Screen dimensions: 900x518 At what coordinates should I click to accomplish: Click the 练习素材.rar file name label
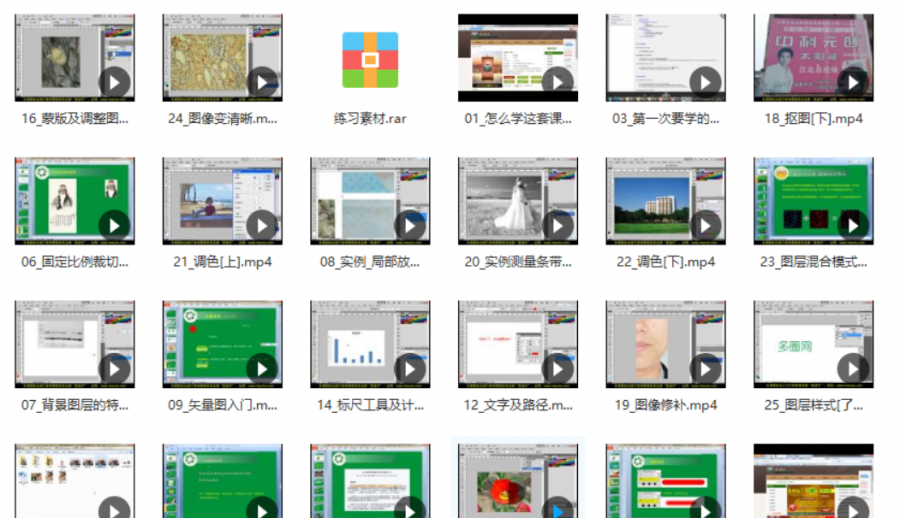tap(370, 118)
